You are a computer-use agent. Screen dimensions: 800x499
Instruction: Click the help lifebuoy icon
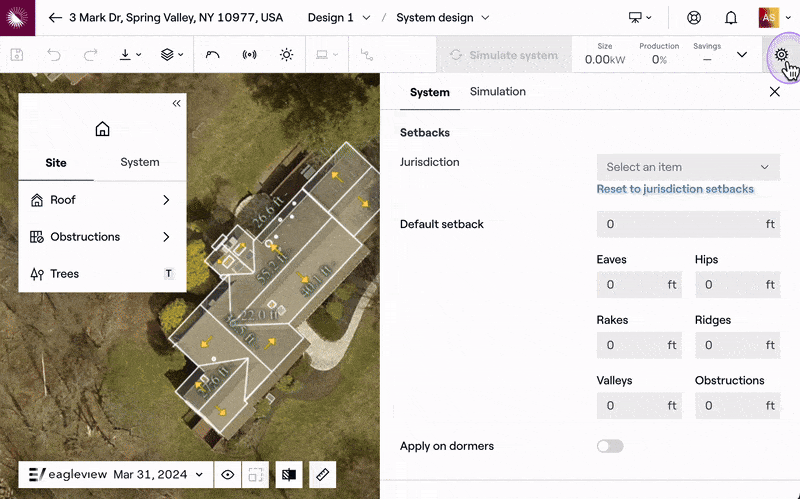coord(694,18)
